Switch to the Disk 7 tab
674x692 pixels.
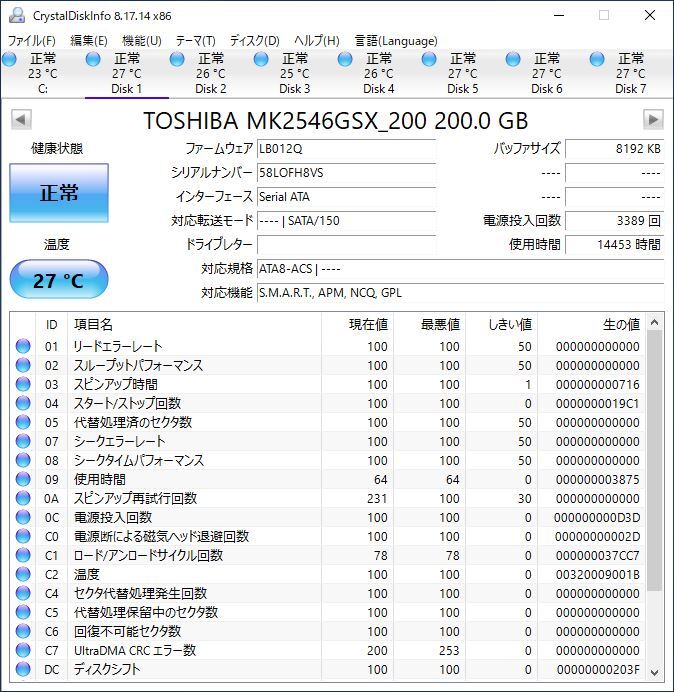(x=630, y=74)
